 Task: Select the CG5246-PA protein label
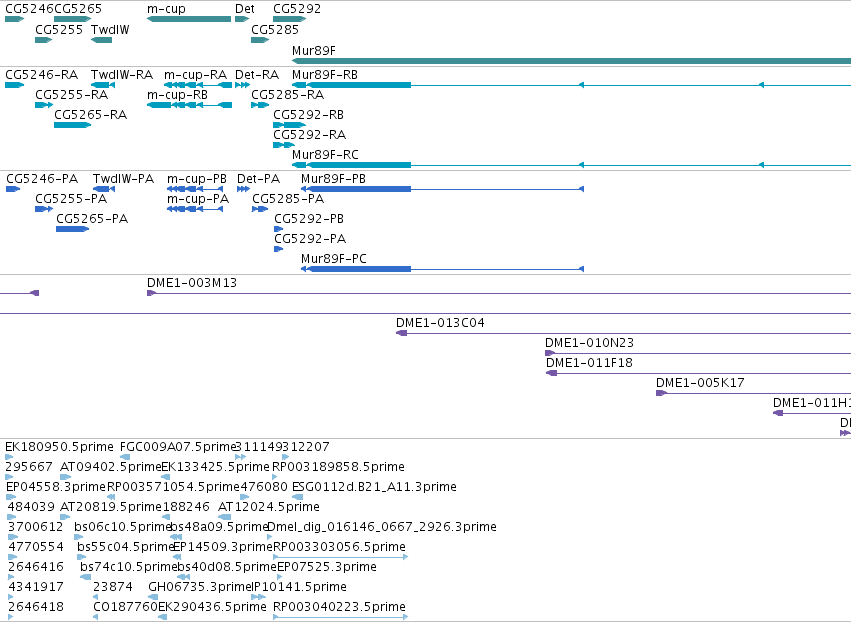(x=42, y=179)
